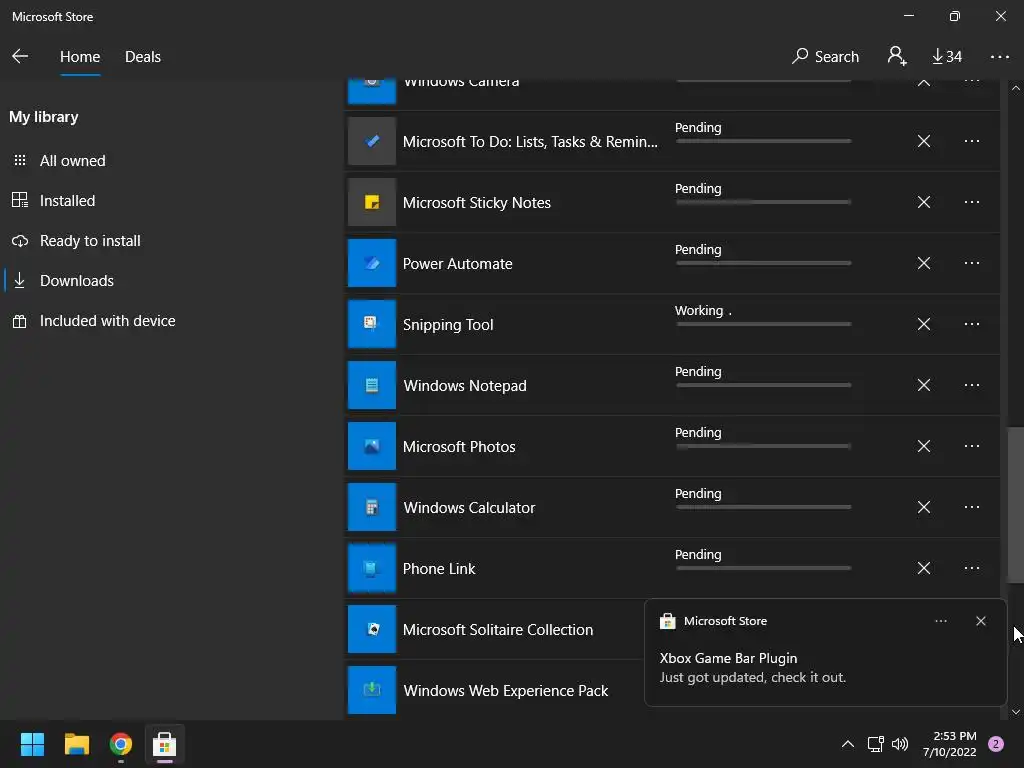Click the user account sign-in icon
Viewport: 1024px width, 768px height.
pos(897,56)
